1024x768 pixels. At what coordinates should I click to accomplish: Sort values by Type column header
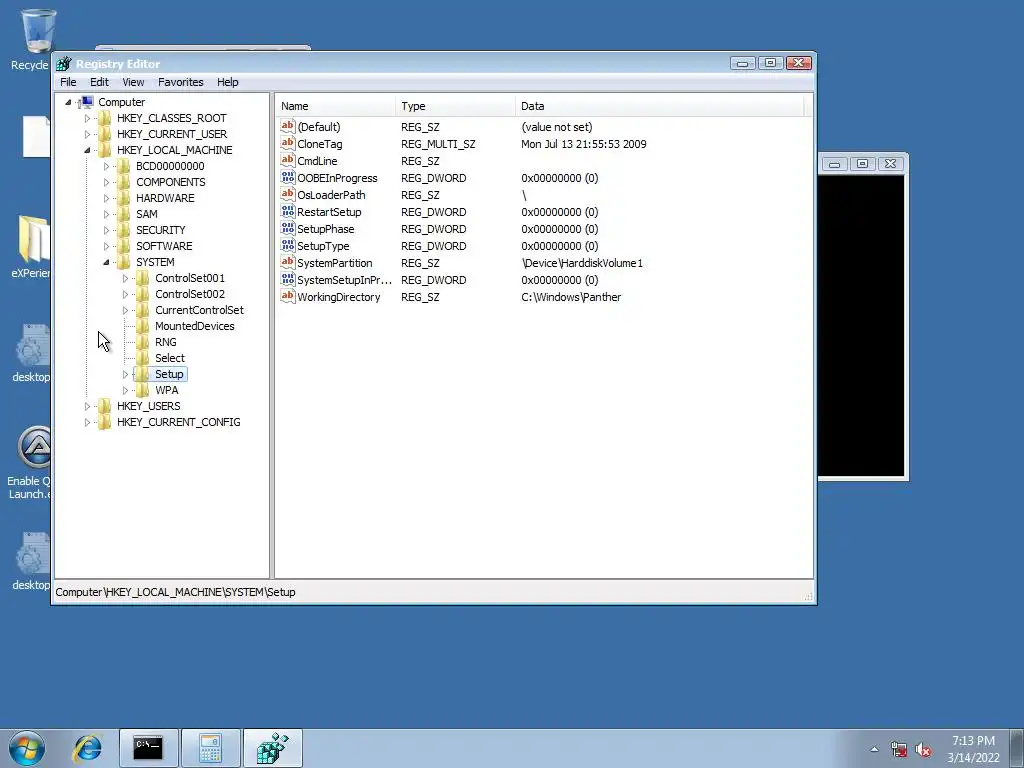[x=455, y=106]
